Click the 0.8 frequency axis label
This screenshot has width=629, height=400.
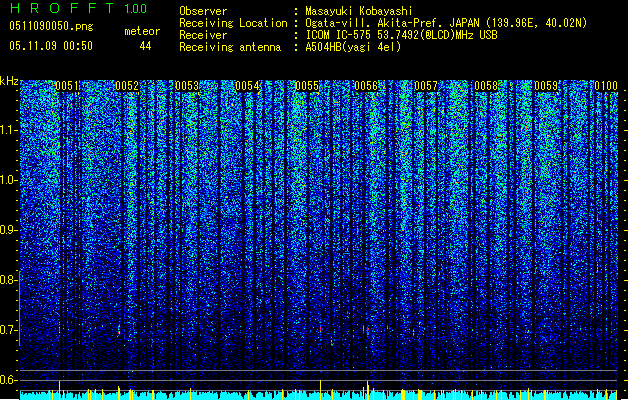[x=9, y=280]
